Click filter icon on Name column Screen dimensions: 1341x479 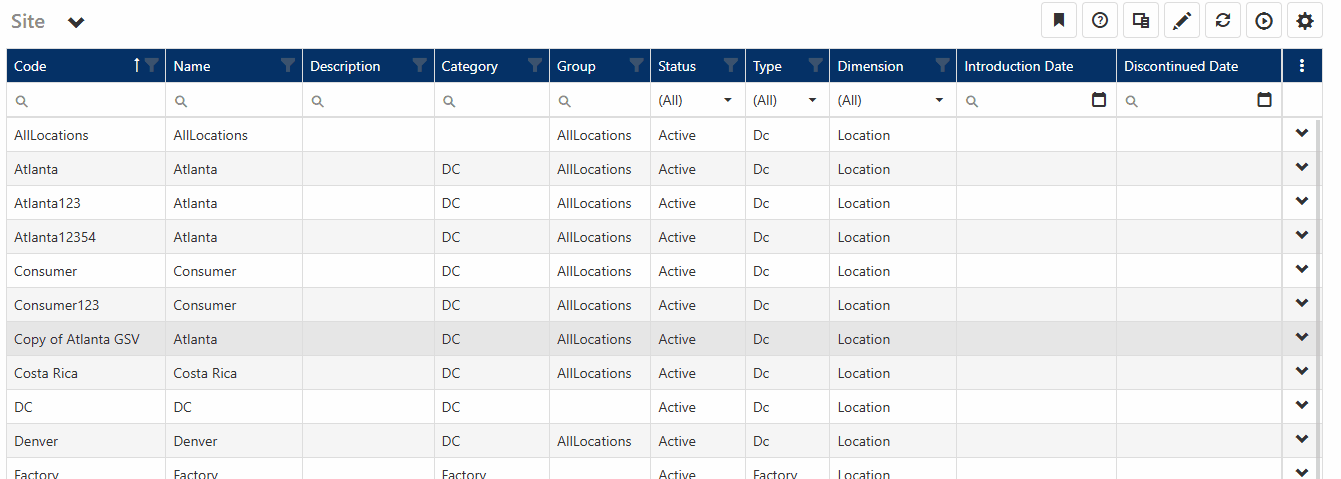coord(288,66)
